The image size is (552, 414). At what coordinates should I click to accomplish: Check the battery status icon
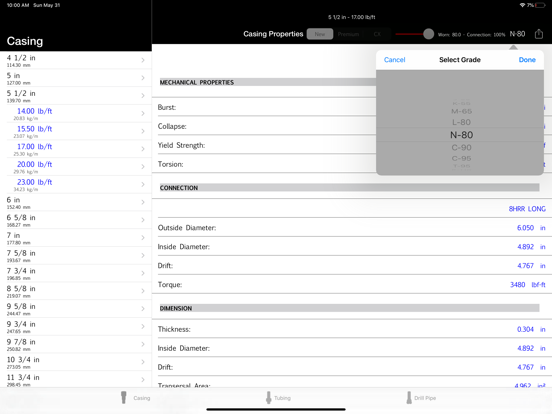point(540,5)
